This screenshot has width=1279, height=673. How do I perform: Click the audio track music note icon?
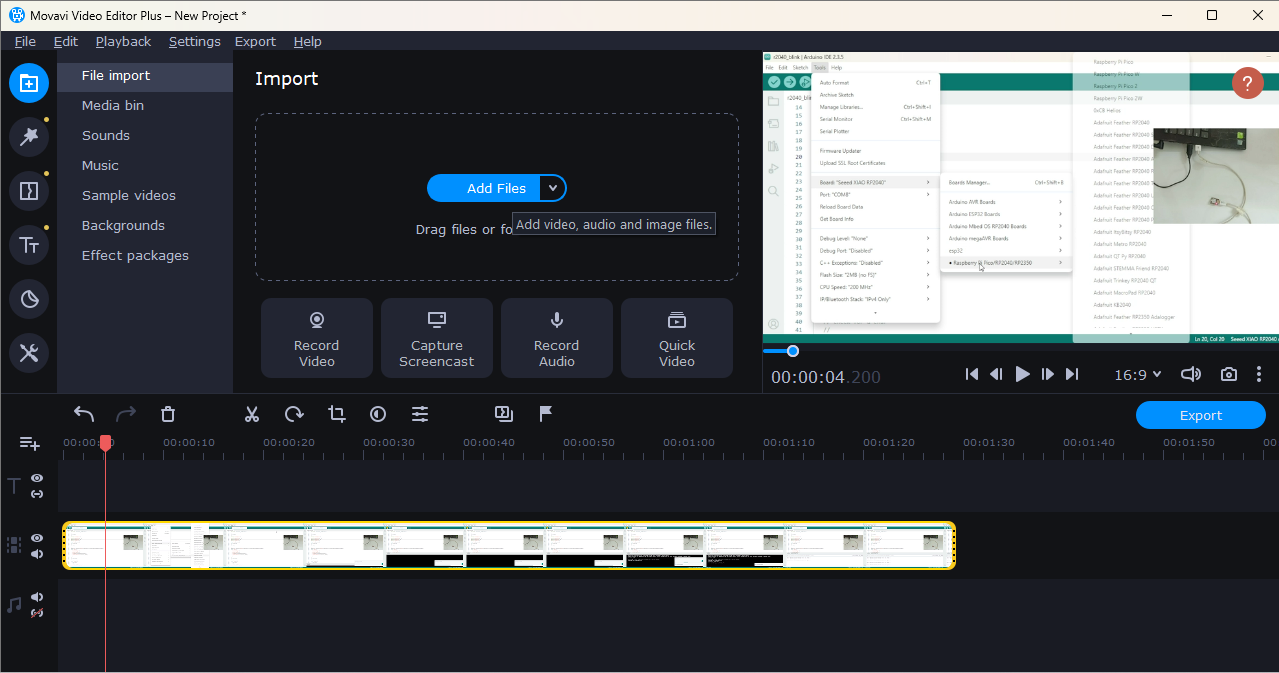point(14,605)
